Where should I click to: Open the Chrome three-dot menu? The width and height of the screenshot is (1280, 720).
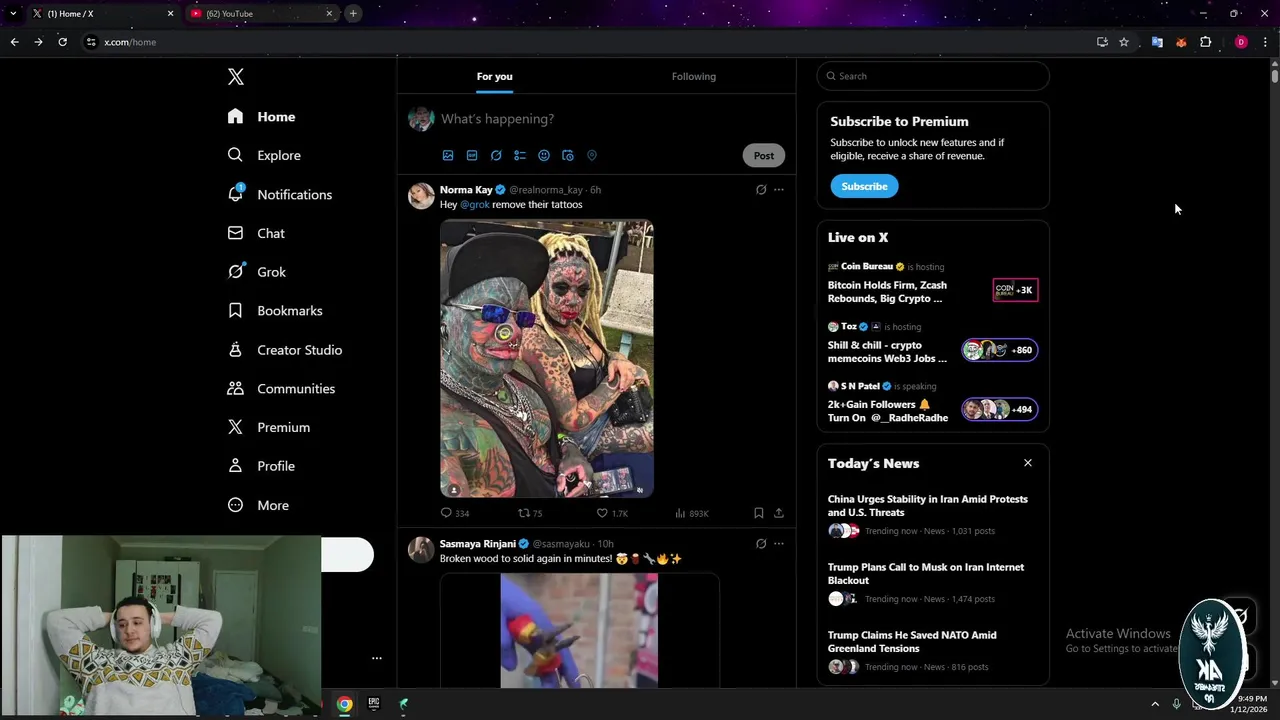point(1265,42)
